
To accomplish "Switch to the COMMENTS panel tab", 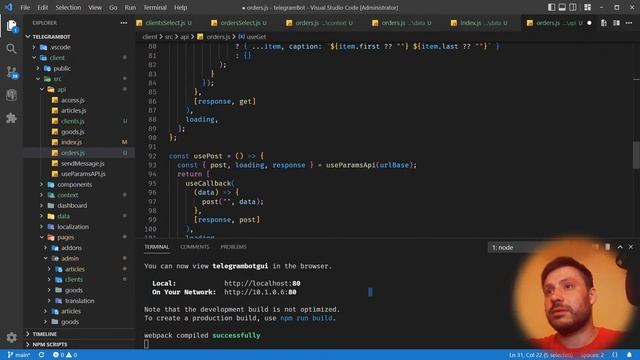I will coord(195,247).
